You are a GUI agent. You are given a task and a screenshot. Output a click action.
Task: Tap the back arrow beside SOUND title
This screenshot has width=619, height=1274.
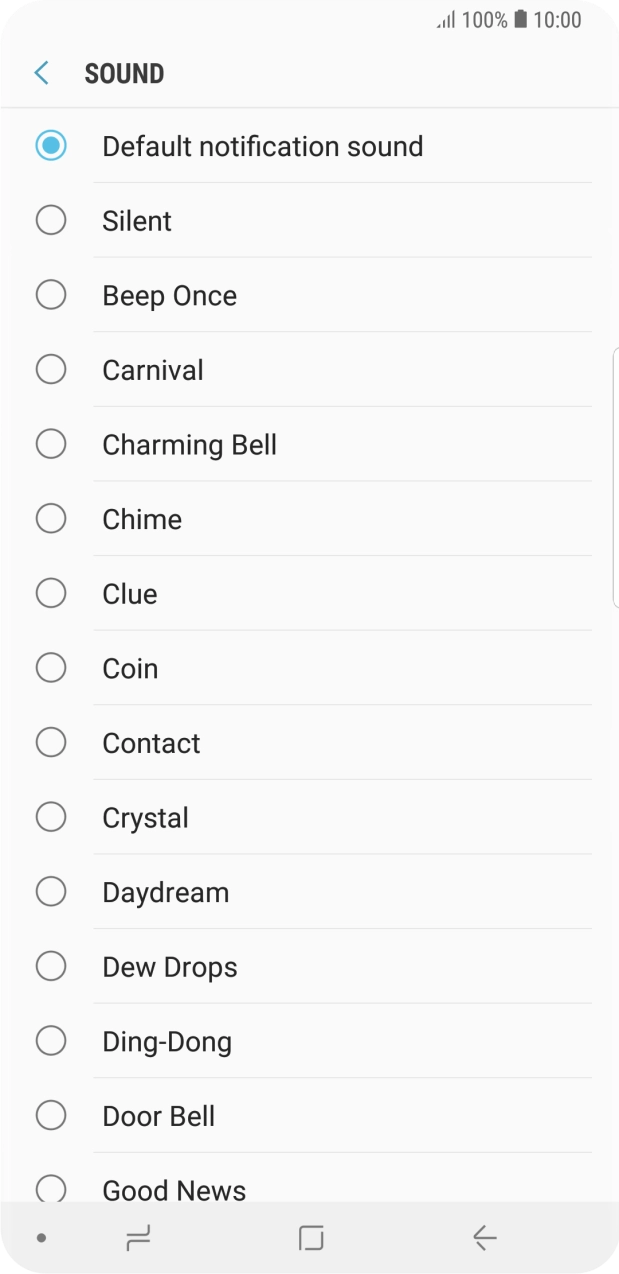tap(40, 72)
